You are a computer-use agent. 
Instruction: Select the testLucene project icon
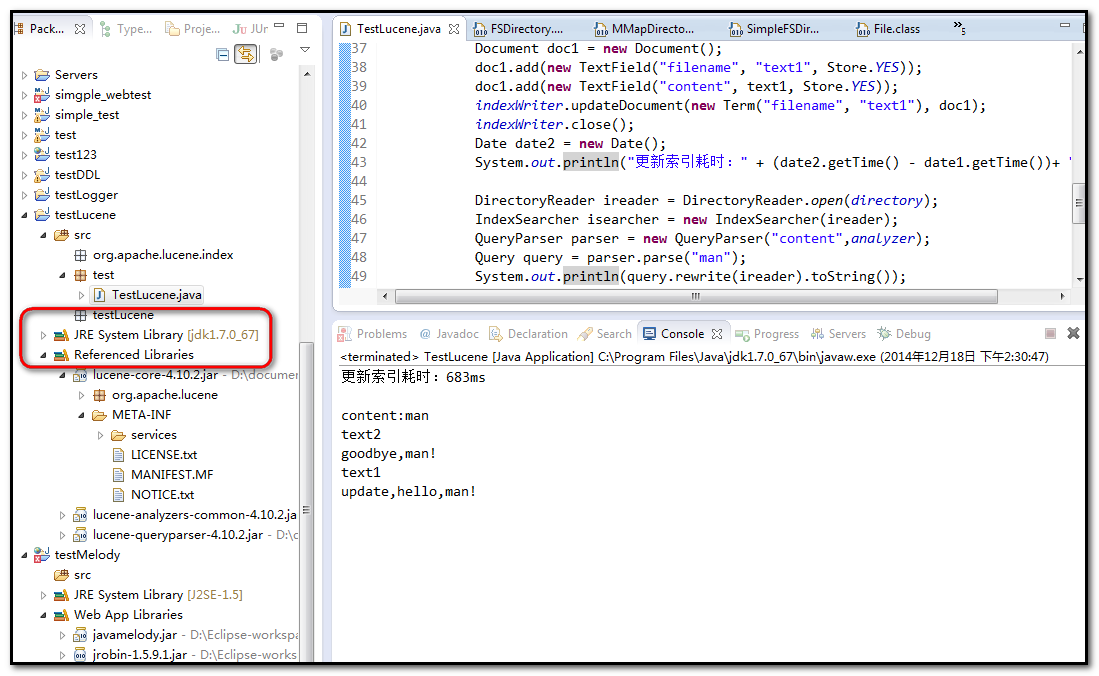pyautogui.click(x=42, y=215)
